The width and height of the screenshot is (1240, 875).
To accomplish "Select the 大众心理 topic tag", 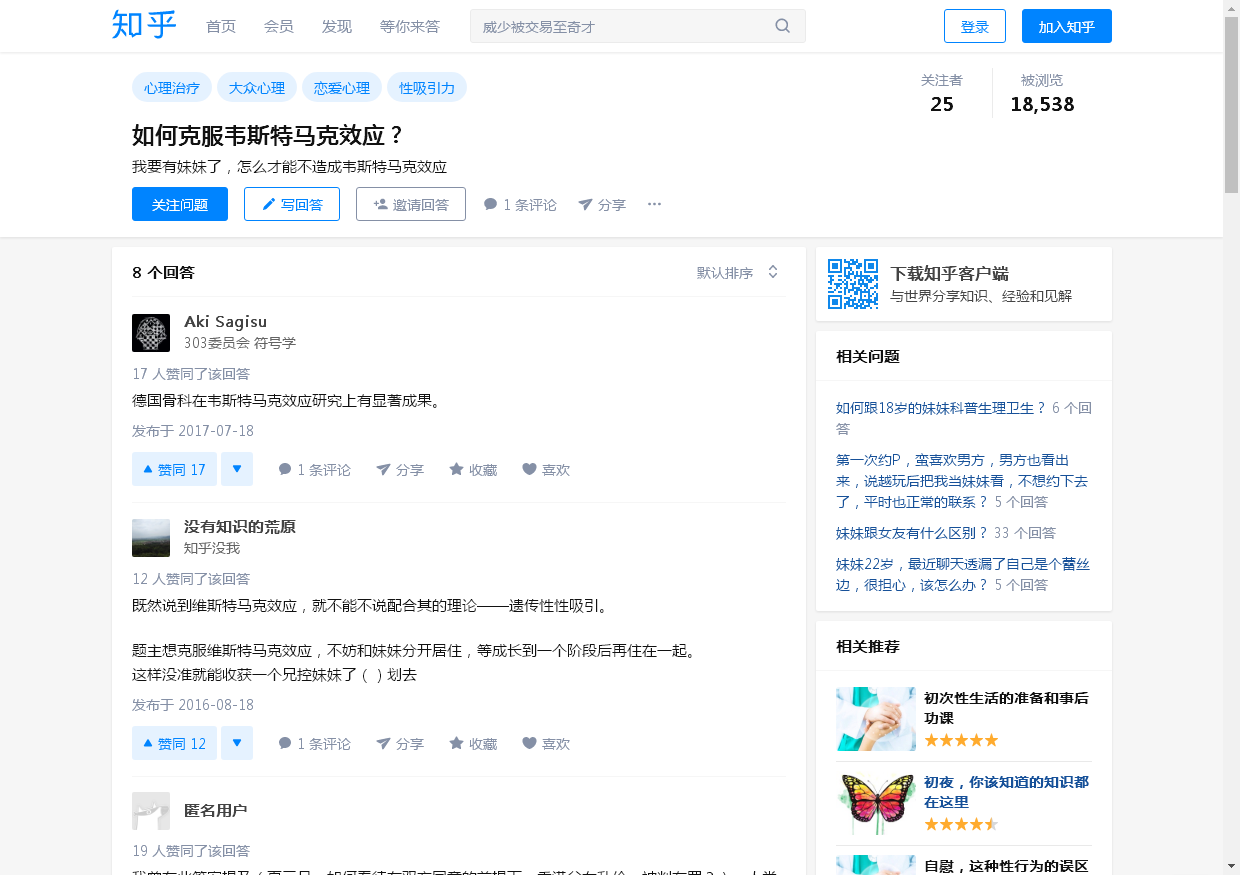I will tap(257, 87).
